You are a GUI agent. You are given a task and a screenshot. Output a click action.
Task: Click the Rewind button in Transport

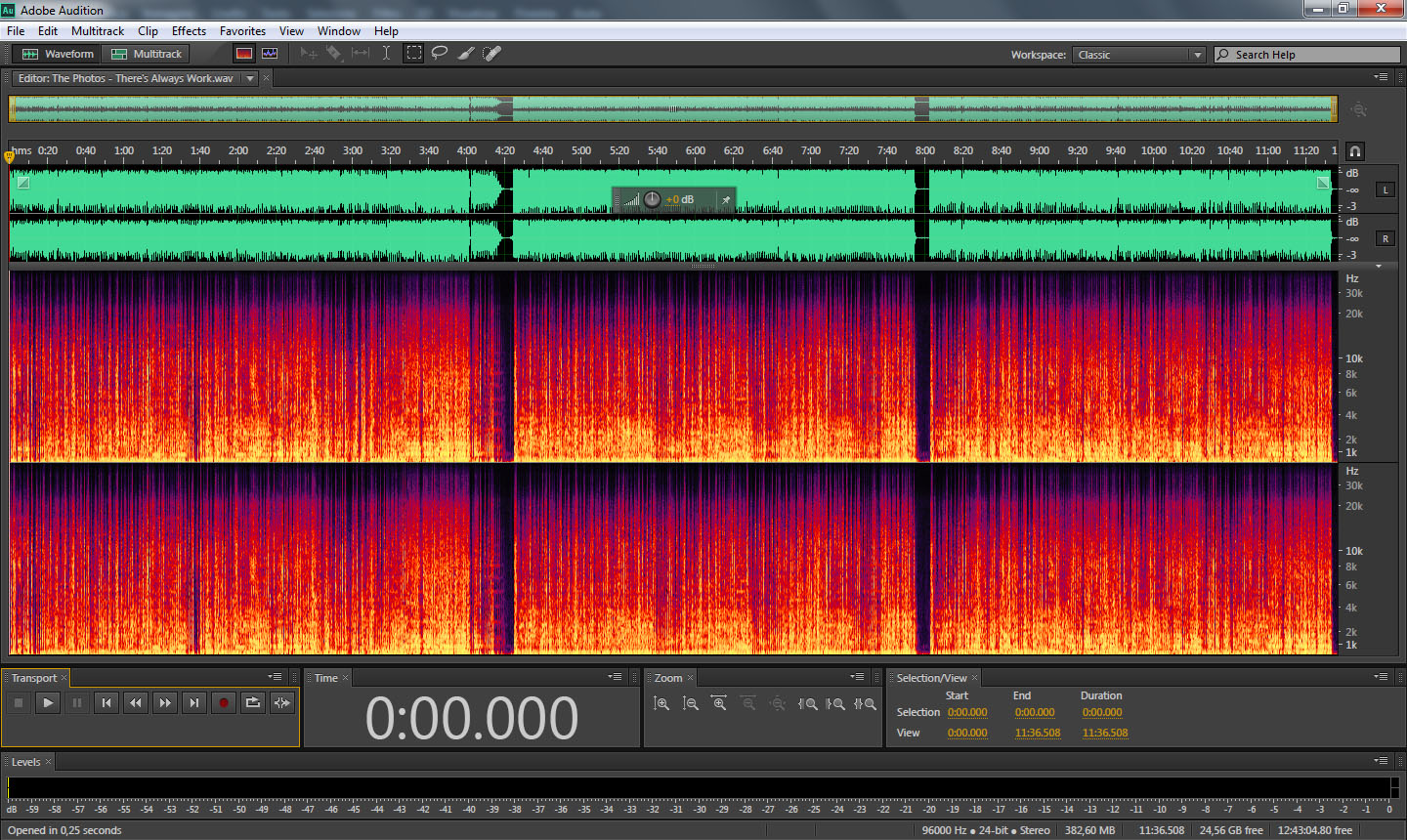(136, 702)
